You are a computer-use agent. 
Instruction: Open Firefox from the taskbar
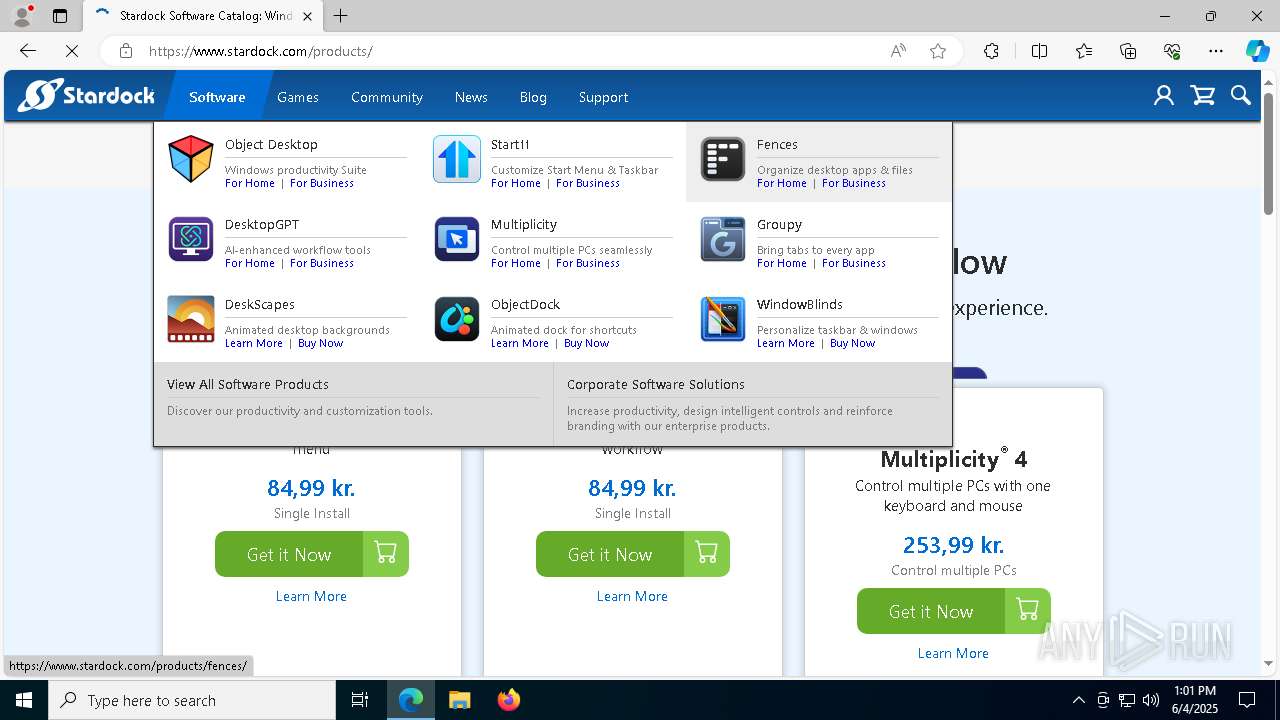(508, 700)
